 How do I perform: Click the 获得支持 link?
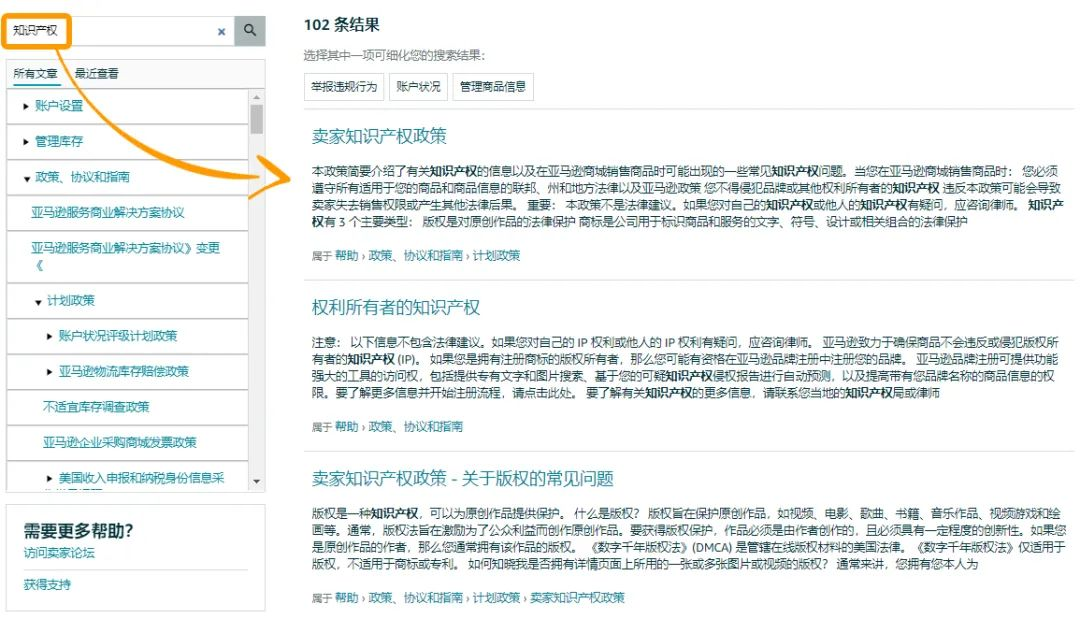coord(47,584)
